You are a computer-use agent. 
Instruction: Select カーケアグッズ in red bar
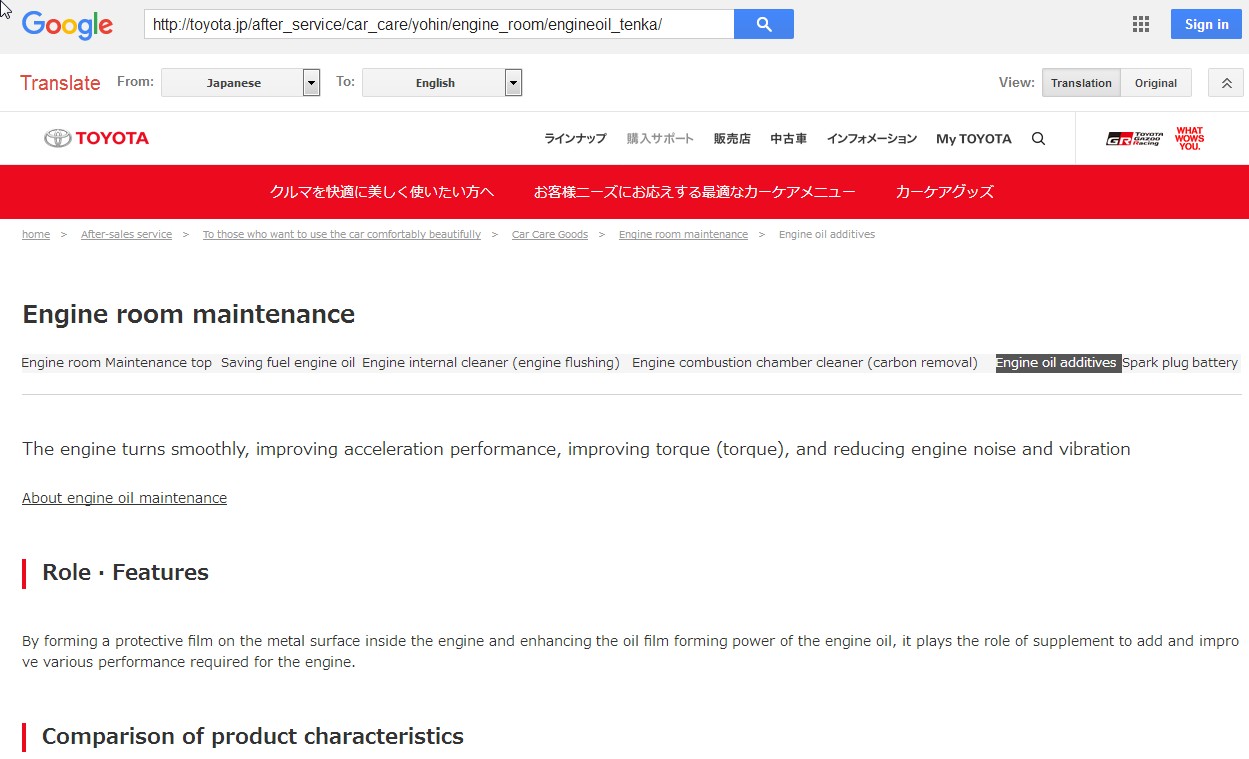(x=944, y=192)
